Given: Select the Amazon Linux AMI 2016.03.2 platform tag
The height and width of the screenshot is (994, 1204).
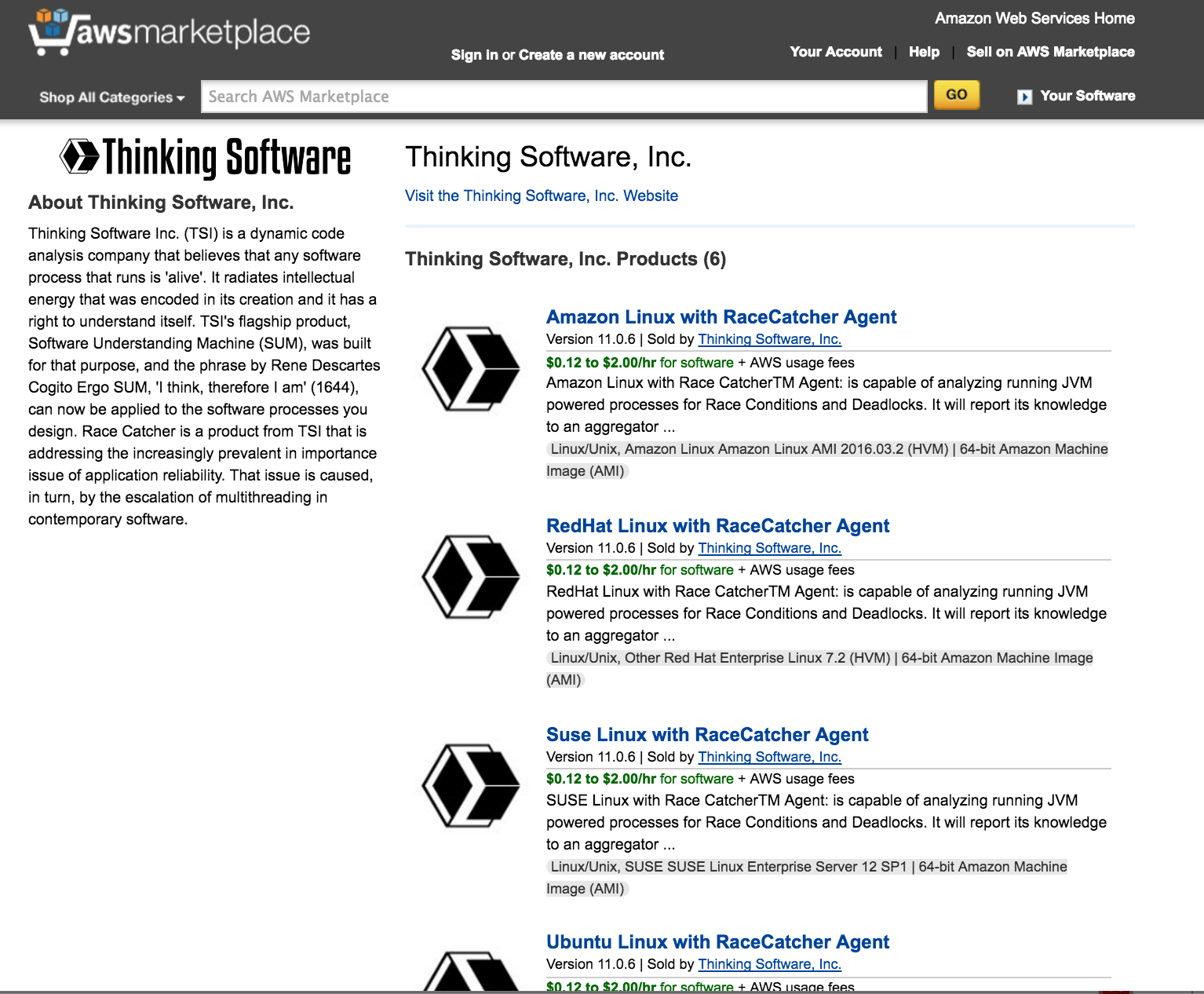Looking at the screenshot, I should tap(827, 460).
